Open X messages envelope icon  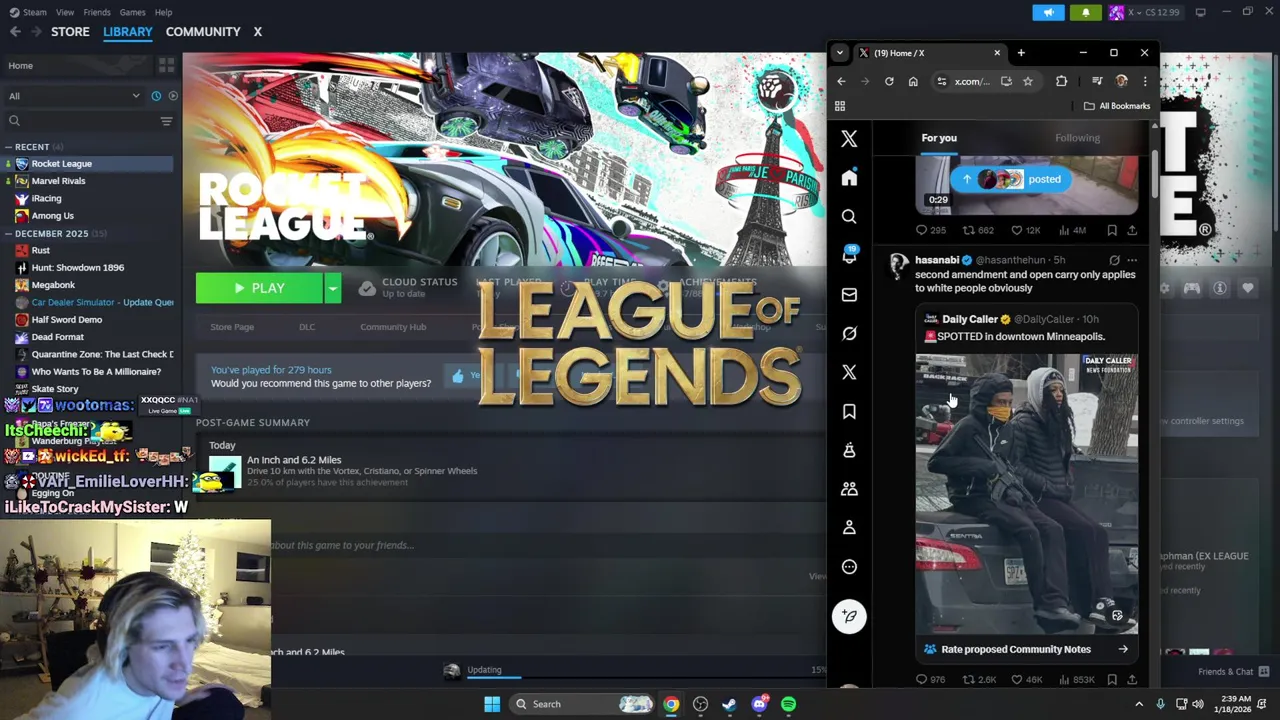(x=849, y=294)
